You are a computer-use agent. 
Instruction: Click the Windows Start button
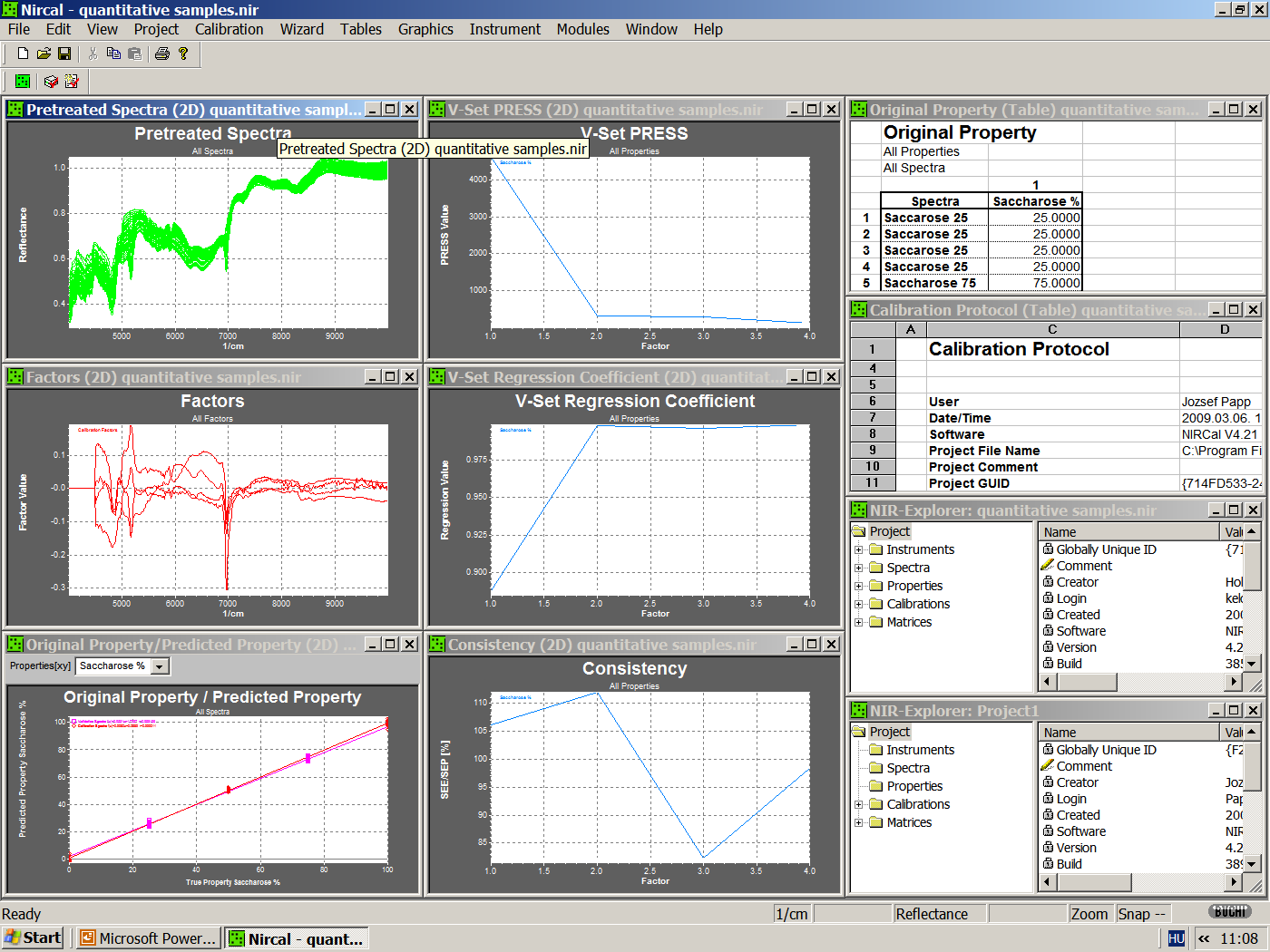click(33, 938)
